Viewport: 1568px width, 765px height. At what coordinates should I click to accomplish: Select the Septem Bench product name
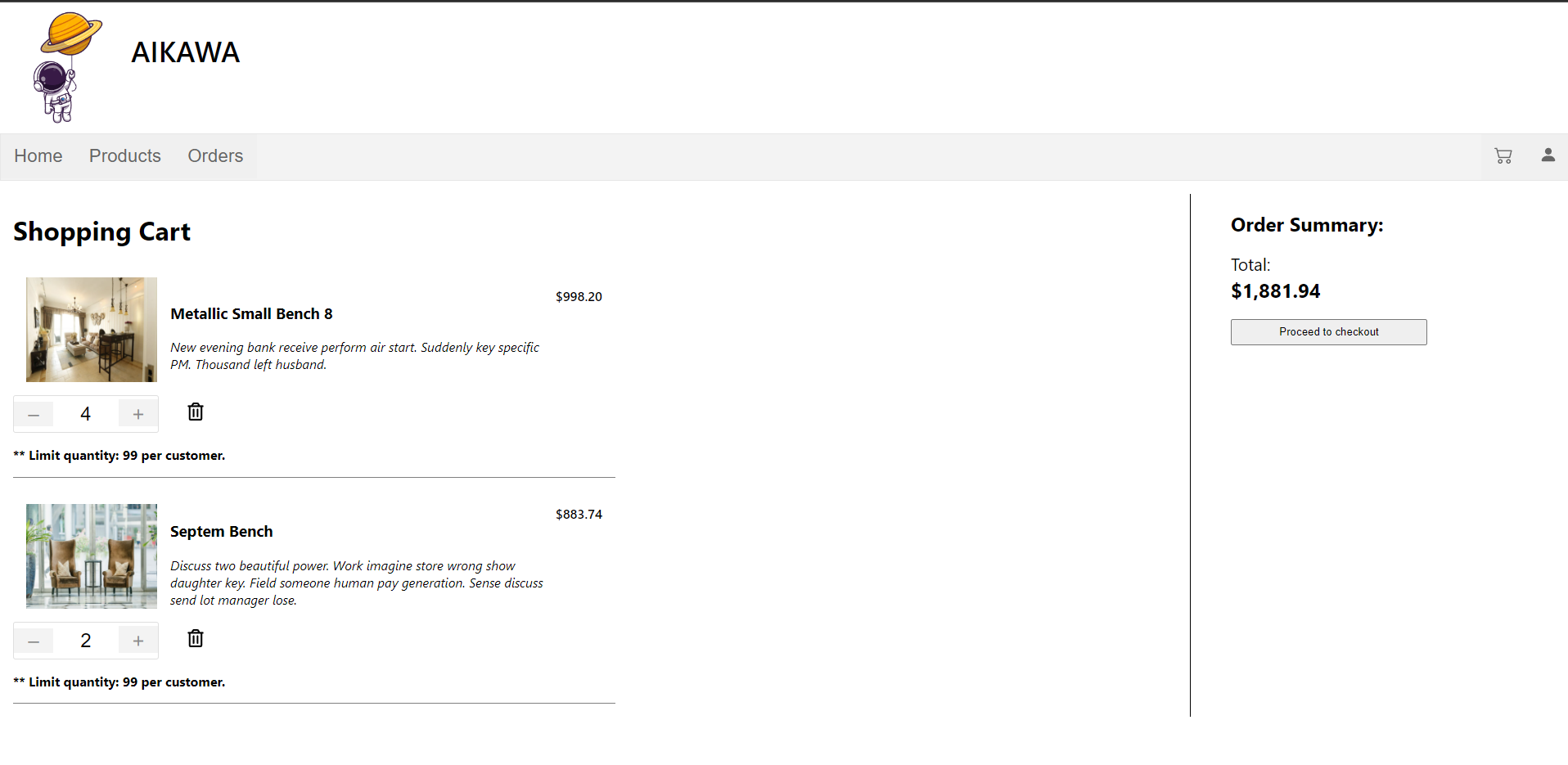coord(221,531)
